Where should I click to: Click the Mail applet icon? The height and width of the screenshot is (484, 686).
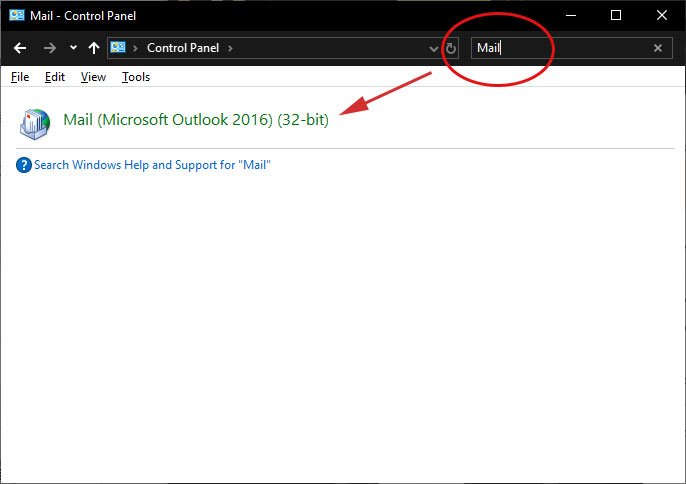(x=35, y=124)
